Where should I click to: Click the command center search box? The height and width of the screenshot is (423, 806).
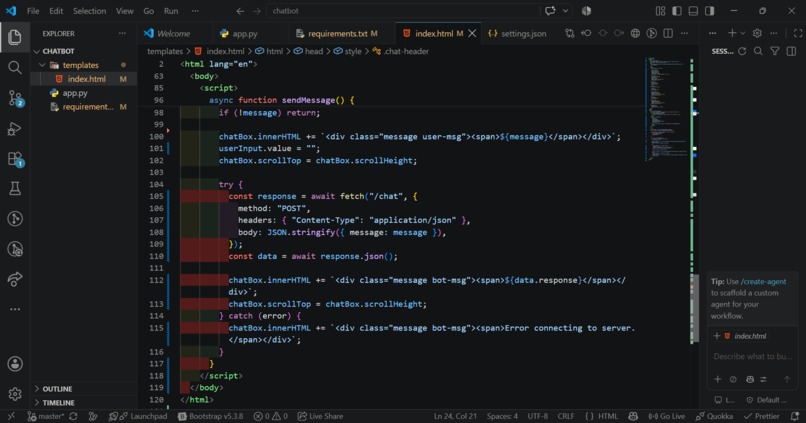[402, 11]
